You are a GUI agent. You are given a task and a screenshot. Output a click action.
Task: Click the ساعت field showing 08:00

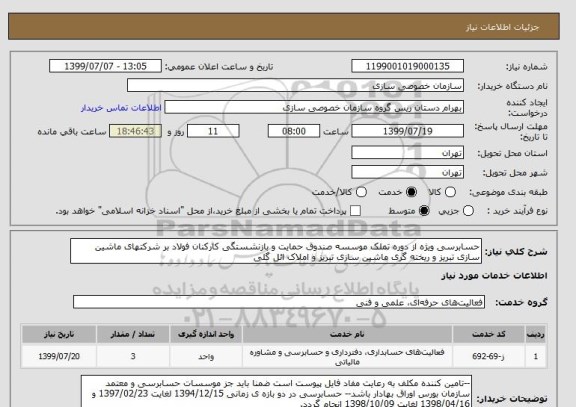tap(294, 131)
